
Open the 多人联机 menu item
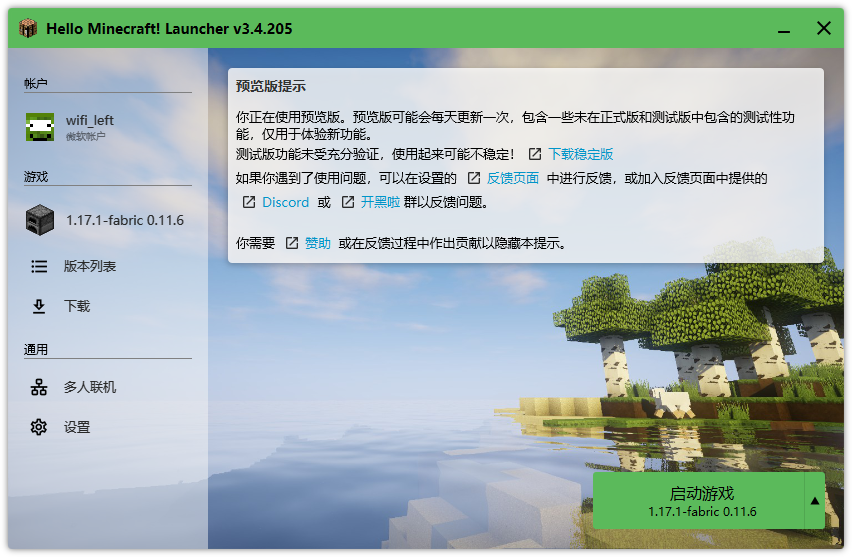pyautogui.click(x=90, y=387)
